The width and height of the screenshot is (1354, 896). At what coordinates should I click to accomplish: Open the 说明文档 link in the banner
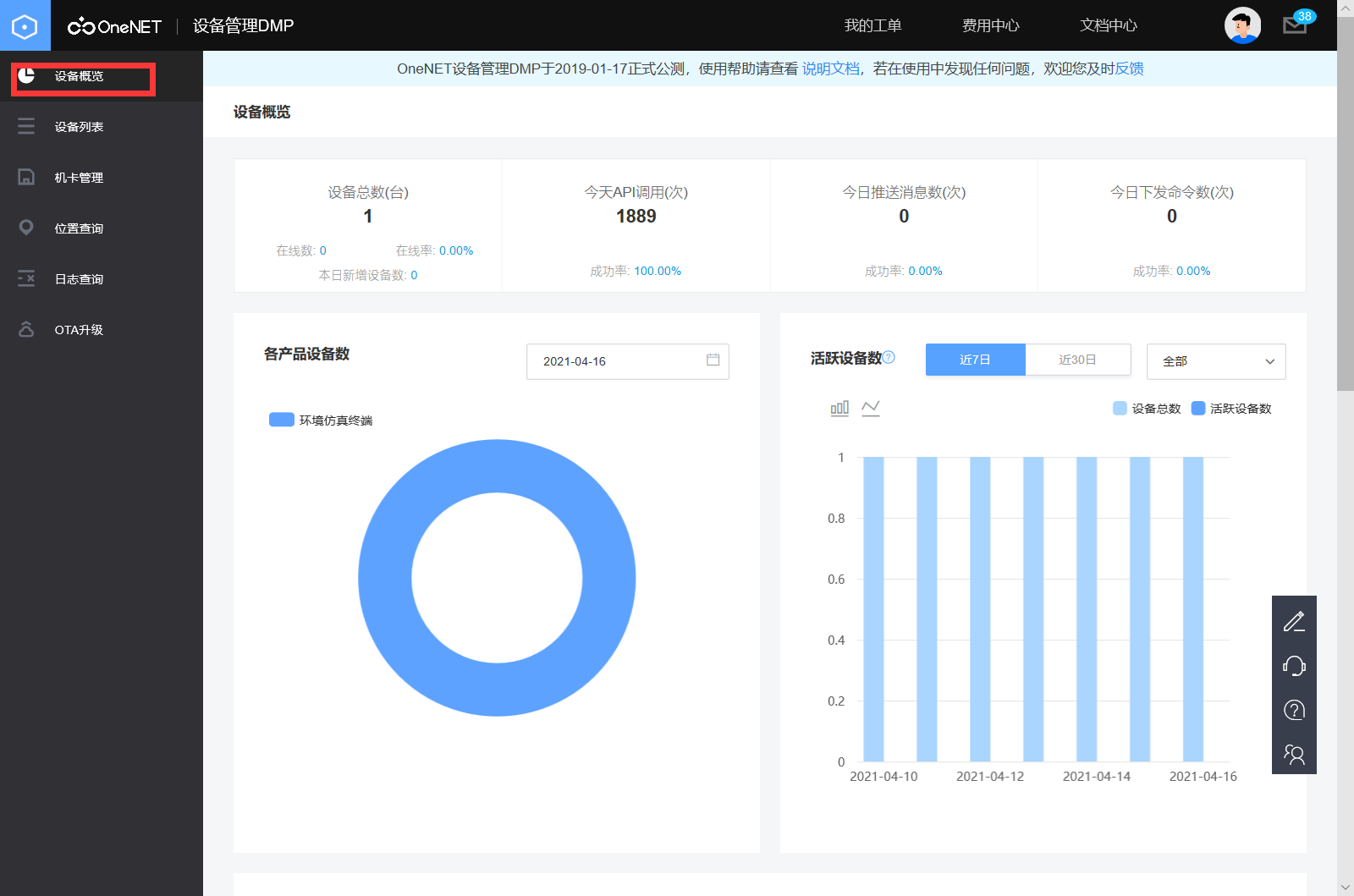point(828,69)
